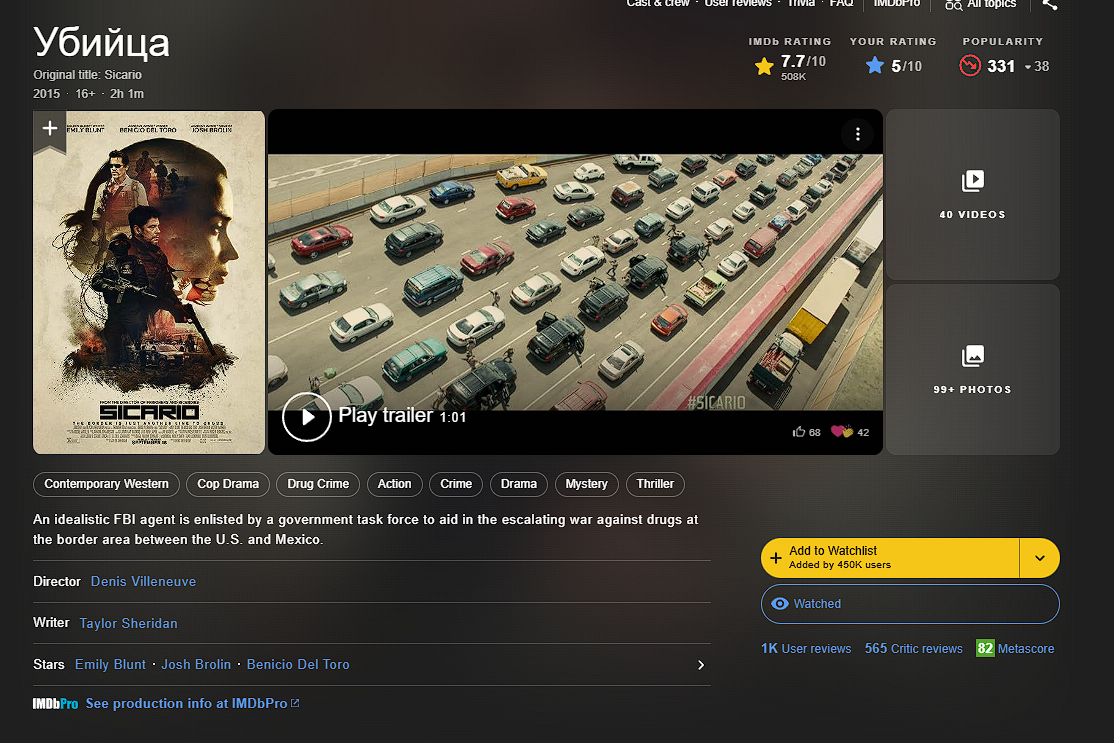Open Josh Brolin's page
This screenshot has width=1114, height=747.
coord(196,665)
